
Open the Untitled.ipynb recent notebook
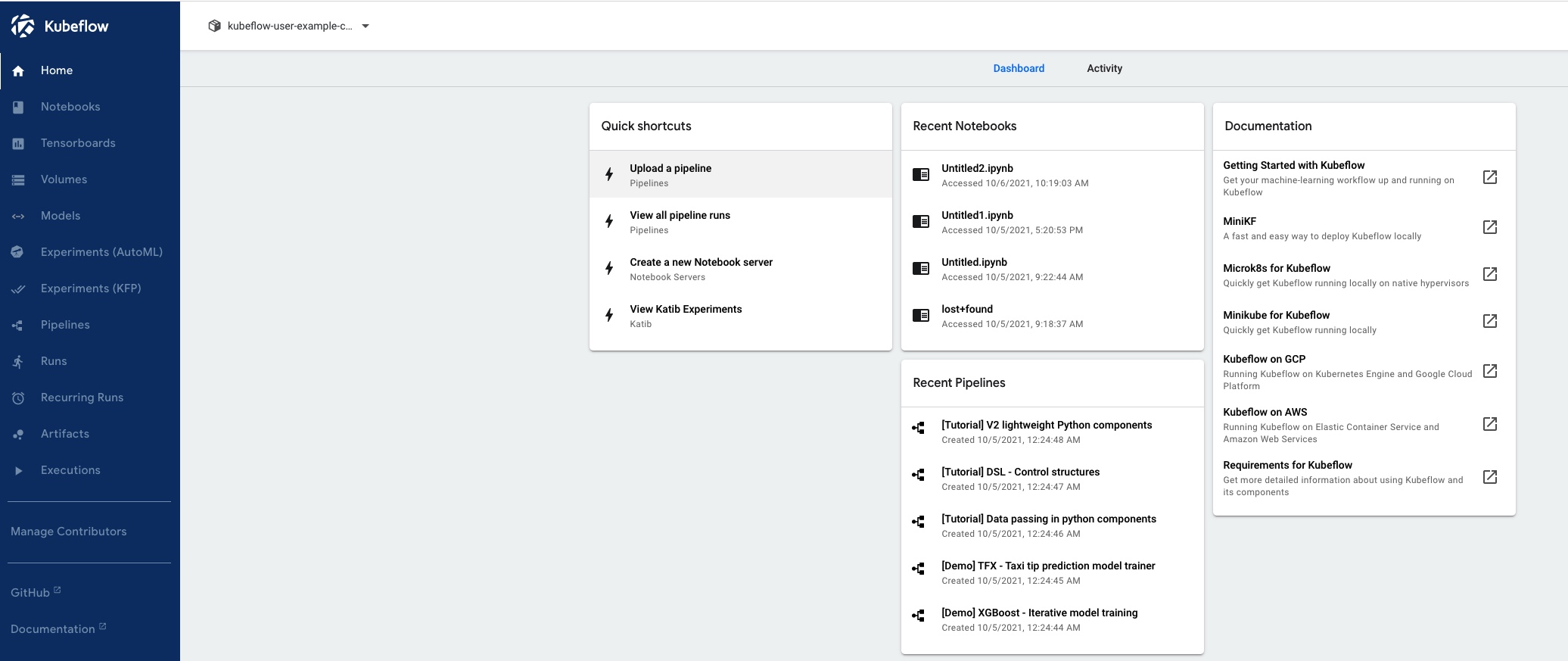click(x=1053, y=268)
